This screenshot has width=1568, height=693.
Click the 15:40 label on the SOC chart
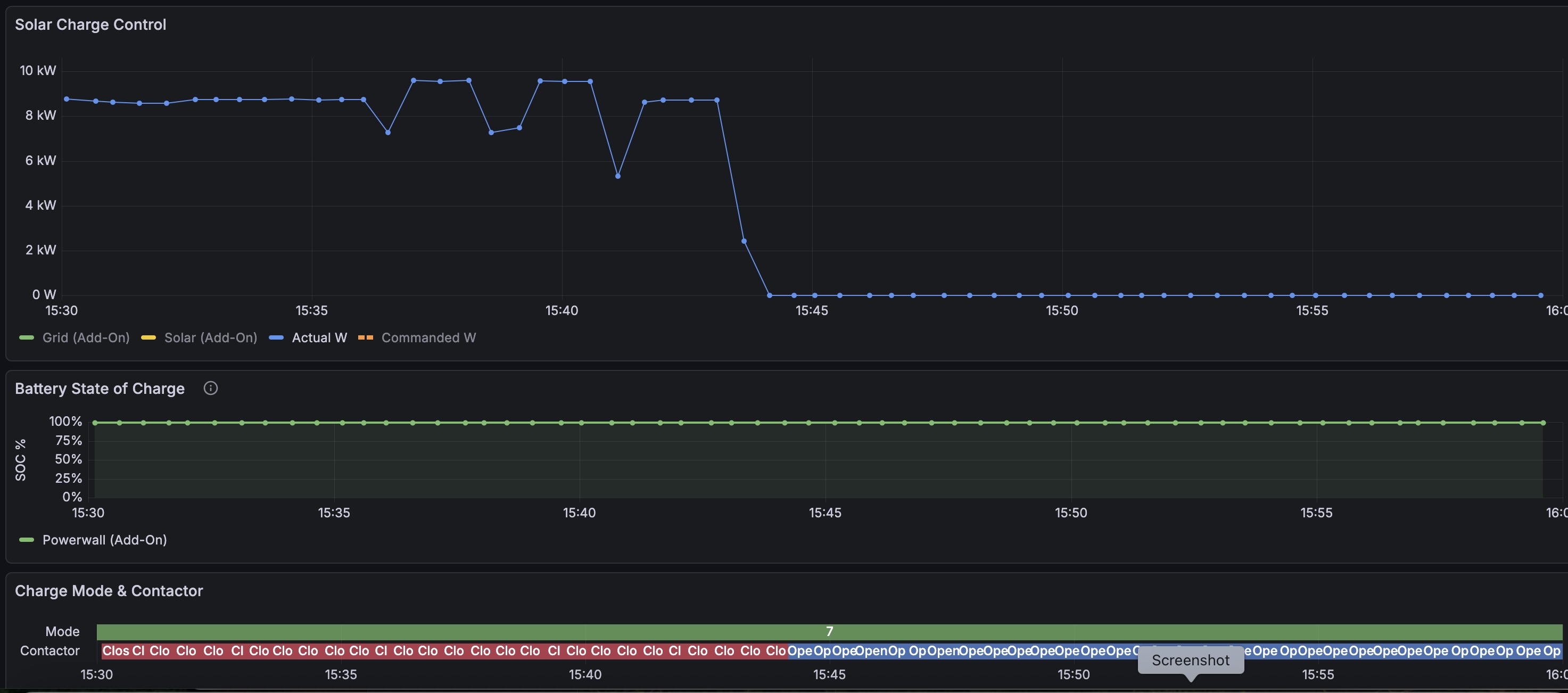(580, 513)
